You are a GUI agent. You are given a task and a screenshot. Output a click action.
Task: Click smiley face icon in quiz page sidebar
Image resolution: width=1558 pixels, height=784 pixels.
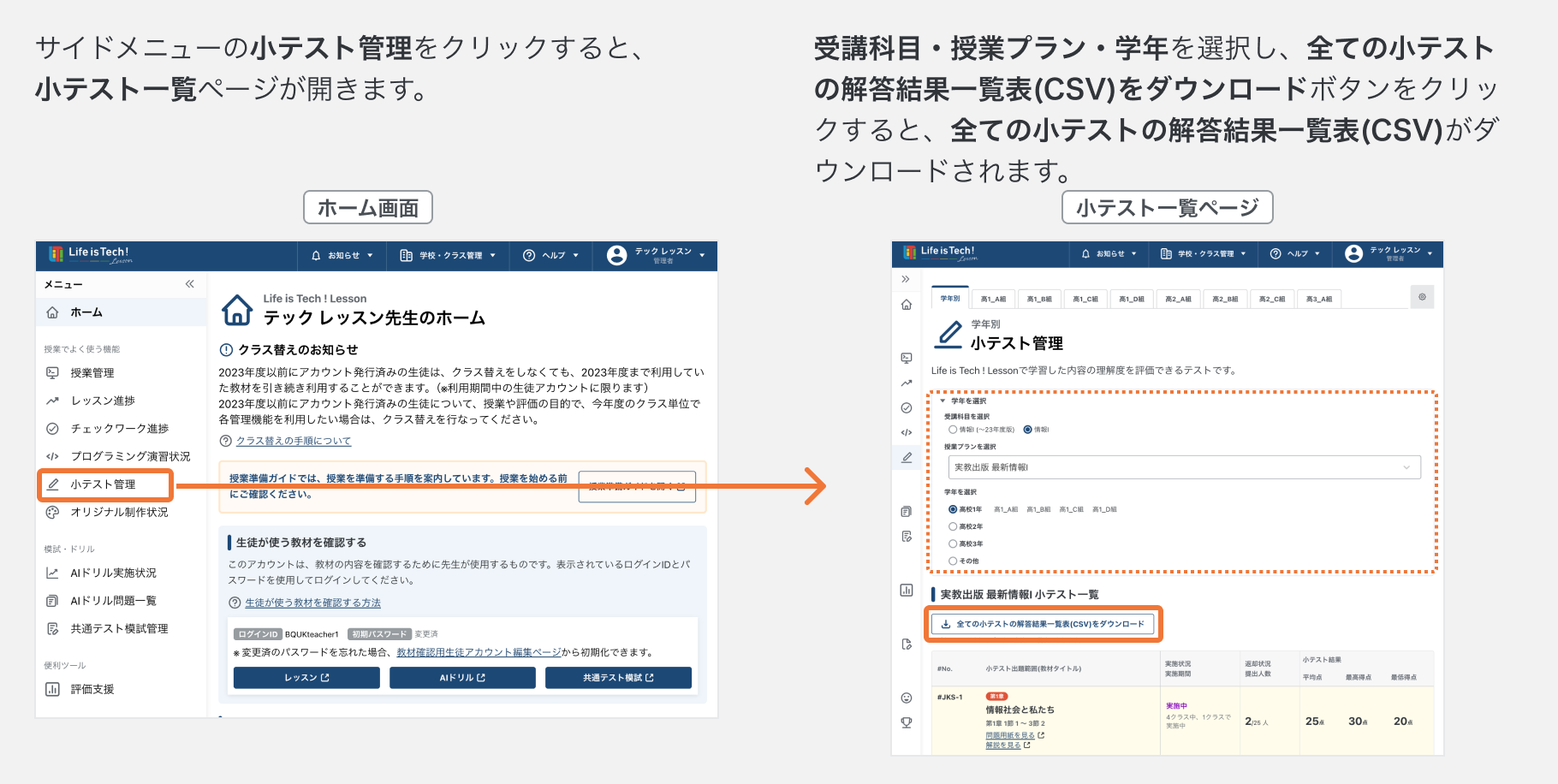click(907, 698)
